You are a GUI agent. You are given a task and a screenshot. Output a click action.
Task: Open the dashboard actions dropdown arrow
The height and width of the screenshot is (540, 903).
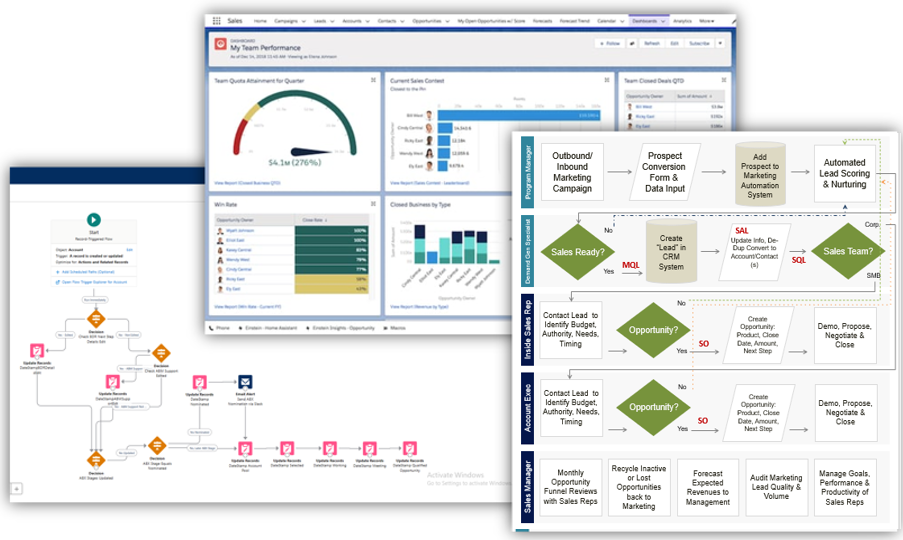point(720,43)
